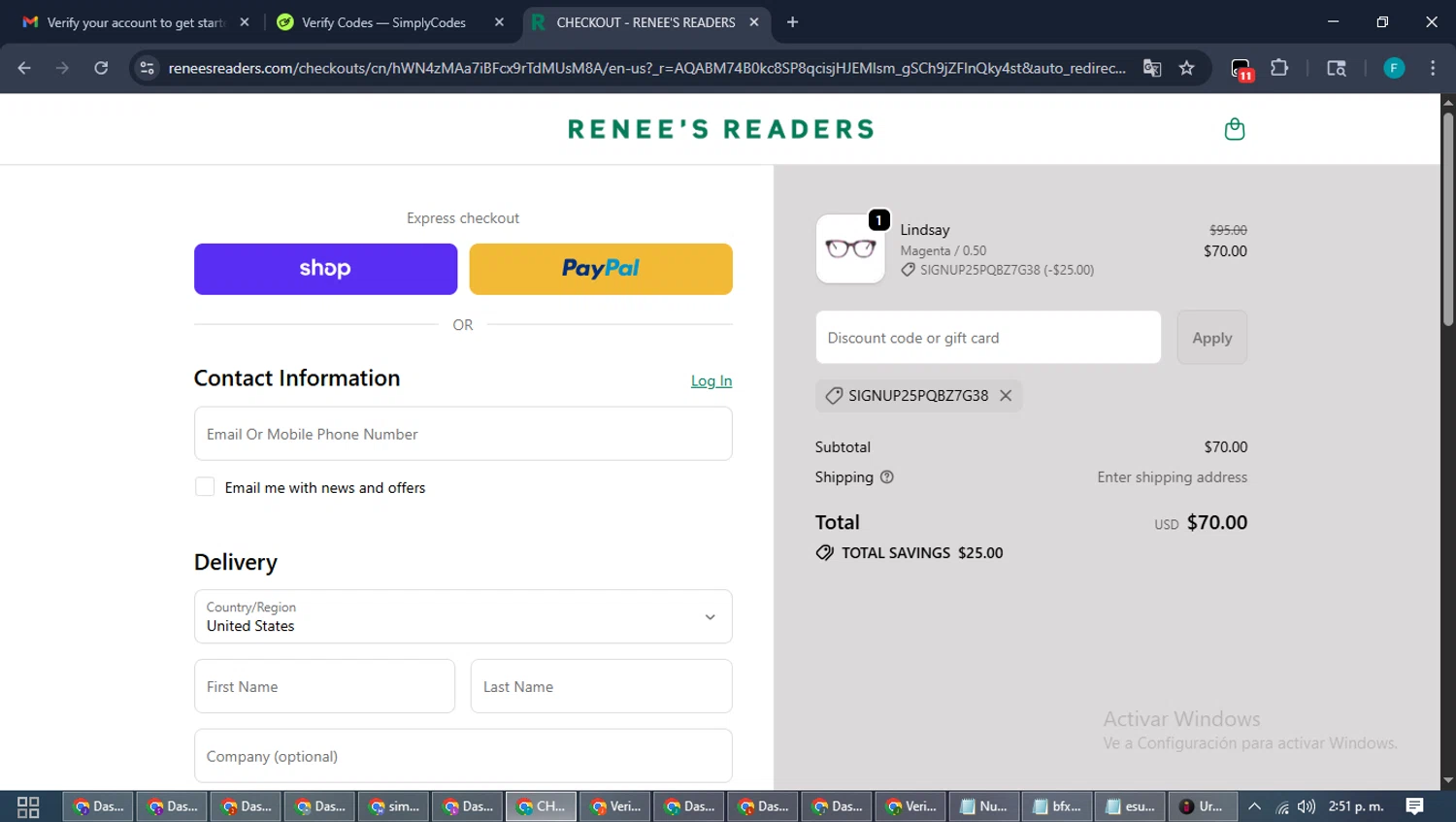Open the taskbar item labeled CH...

tap(541, 806)
